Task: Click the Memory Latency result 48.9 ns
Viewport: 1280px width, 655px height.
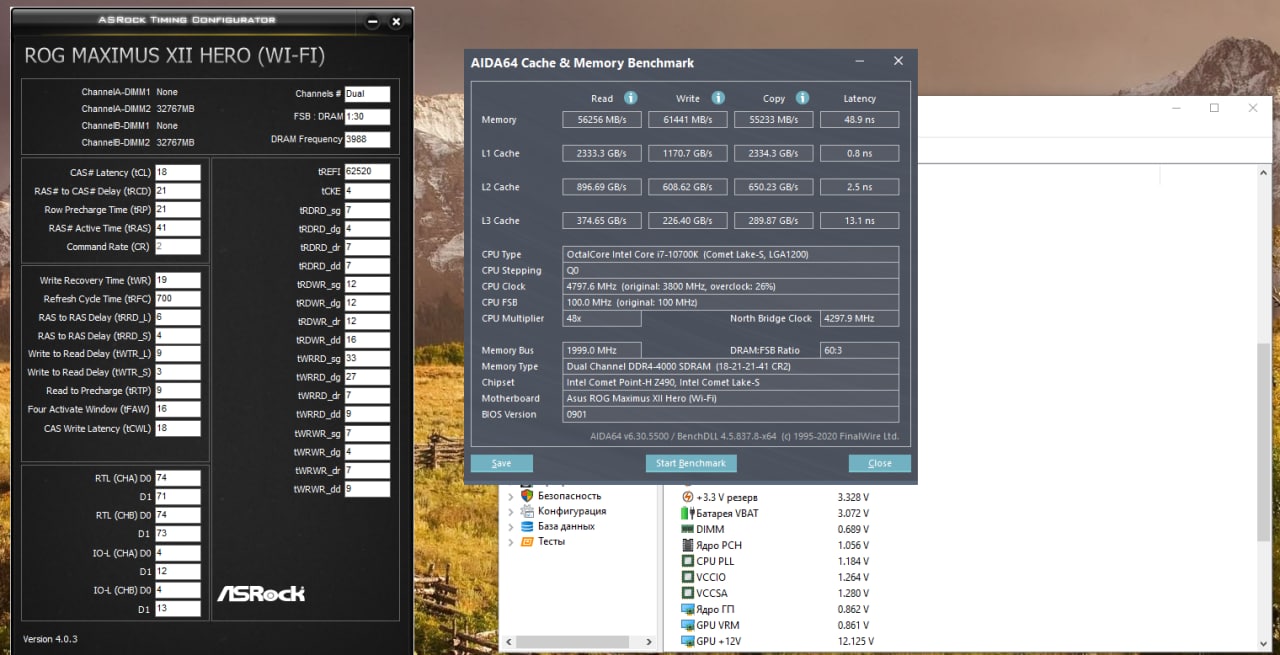Action: coord(859,120)
